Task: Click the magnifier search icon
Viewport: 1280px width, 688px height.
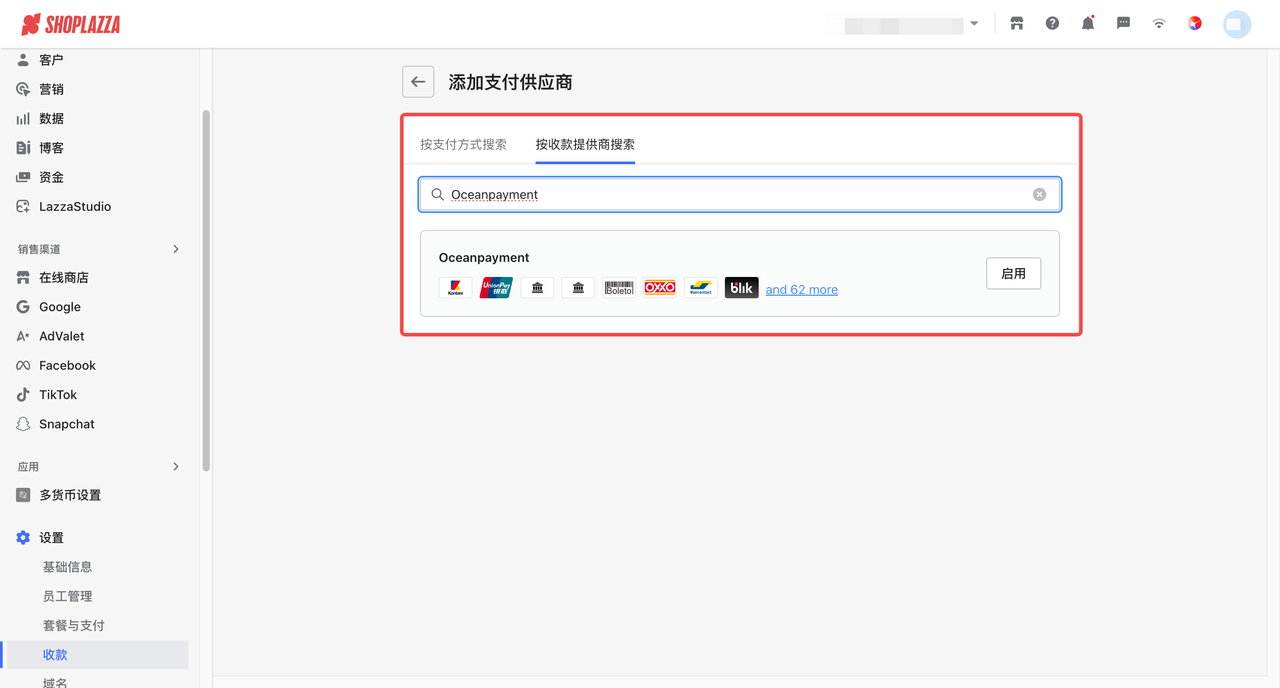Action: (x=437, y=194)
